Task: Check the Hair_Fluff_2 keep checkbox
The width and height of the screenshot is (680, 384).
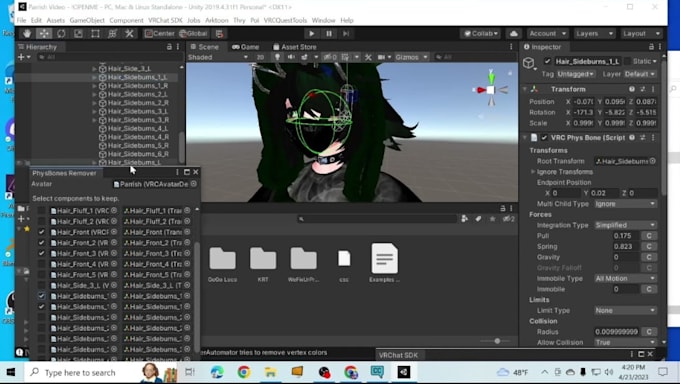Action: click(41, 221)
